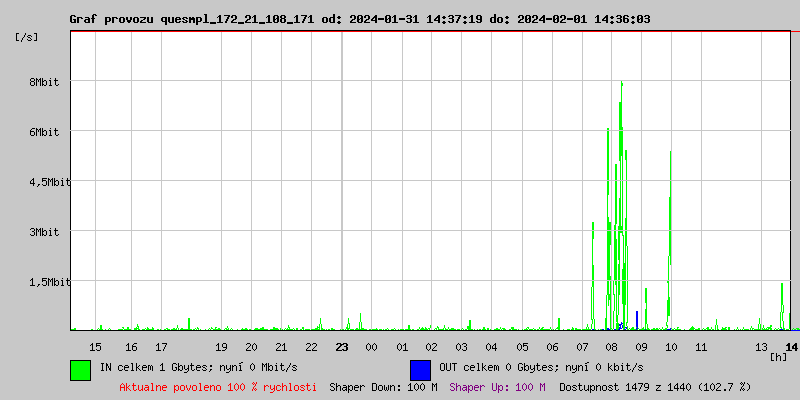Viewport: 800px width, 400px height.
Task: Click the 8Mbit y-axis label
Action: coord(44,82)
